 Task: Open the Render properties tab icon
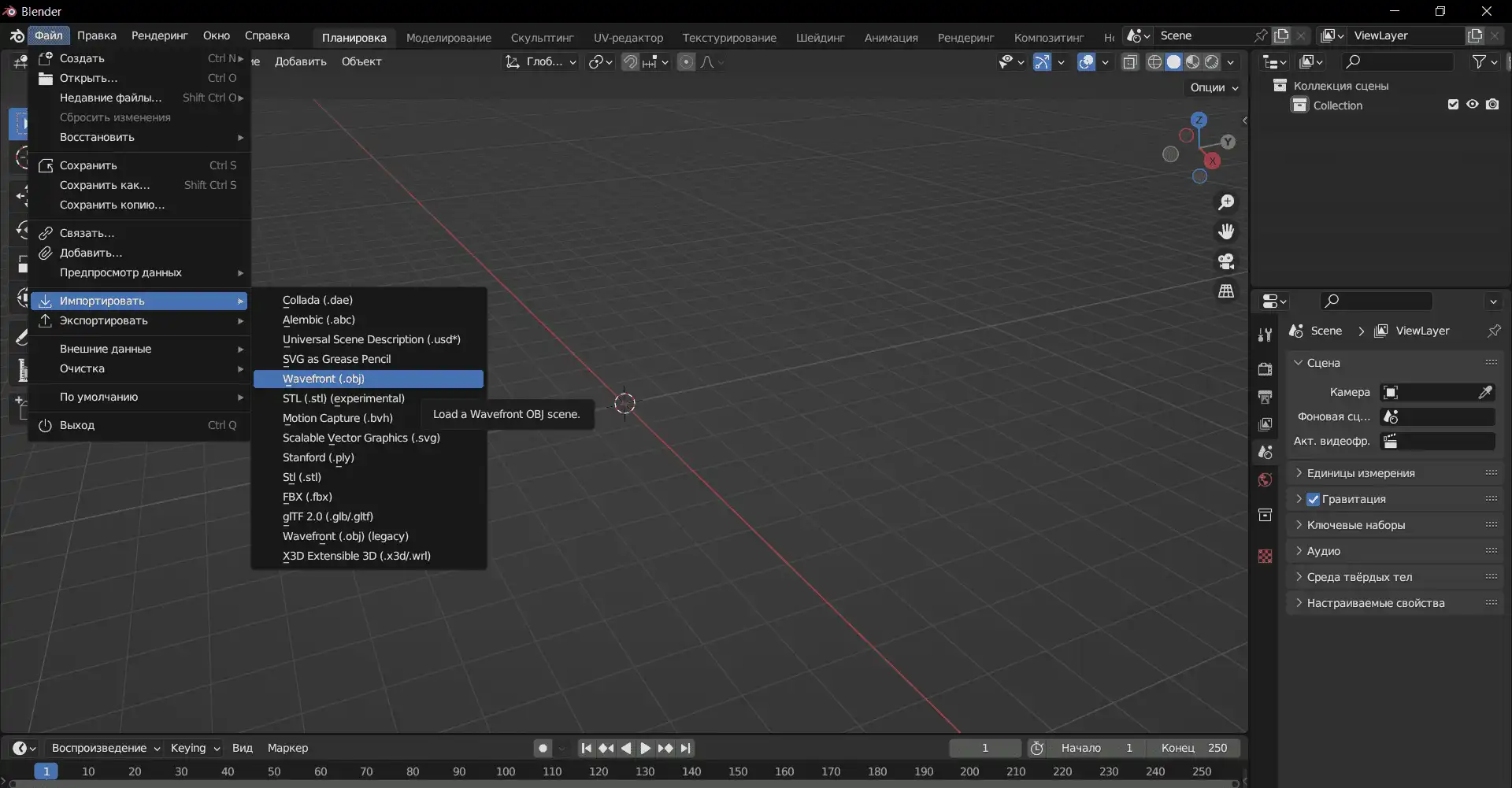pyautogui.click(x=1266, y=369)
